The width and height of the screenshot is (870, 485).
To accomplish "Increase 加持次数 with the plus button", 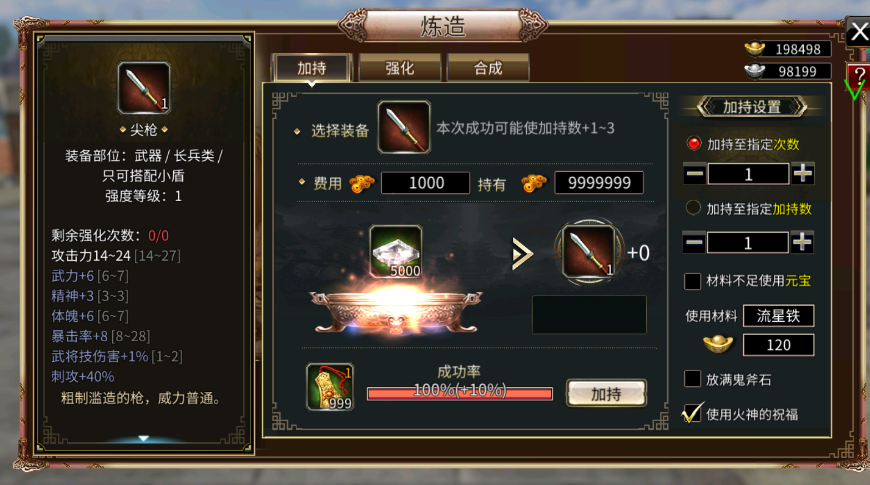I will pyautogui.click(x=802, y=174).
